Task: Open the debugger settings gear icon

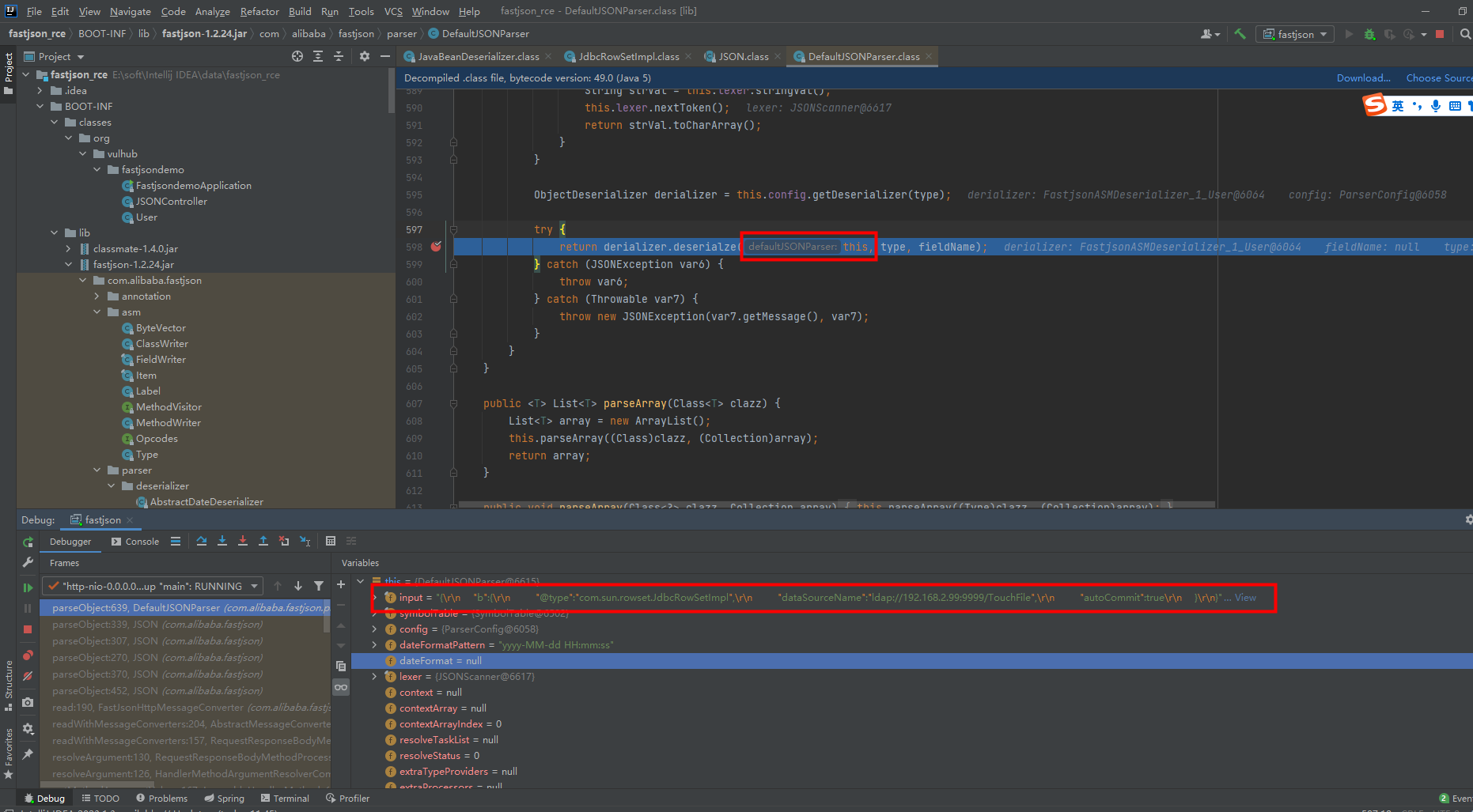Action: pos(28,728)
